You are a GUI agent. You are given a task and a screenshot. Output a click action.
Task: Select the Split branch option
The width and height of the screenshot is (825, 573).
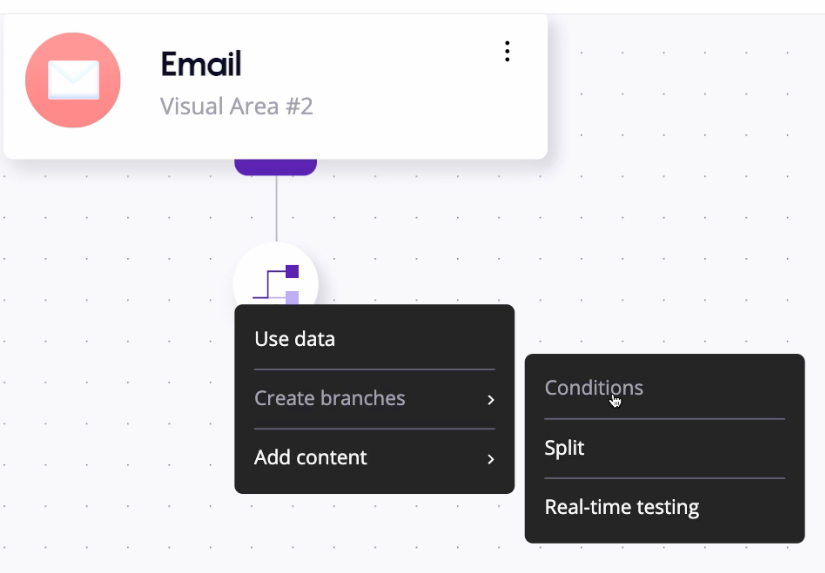pyautogui.click(x=565, y=448)
